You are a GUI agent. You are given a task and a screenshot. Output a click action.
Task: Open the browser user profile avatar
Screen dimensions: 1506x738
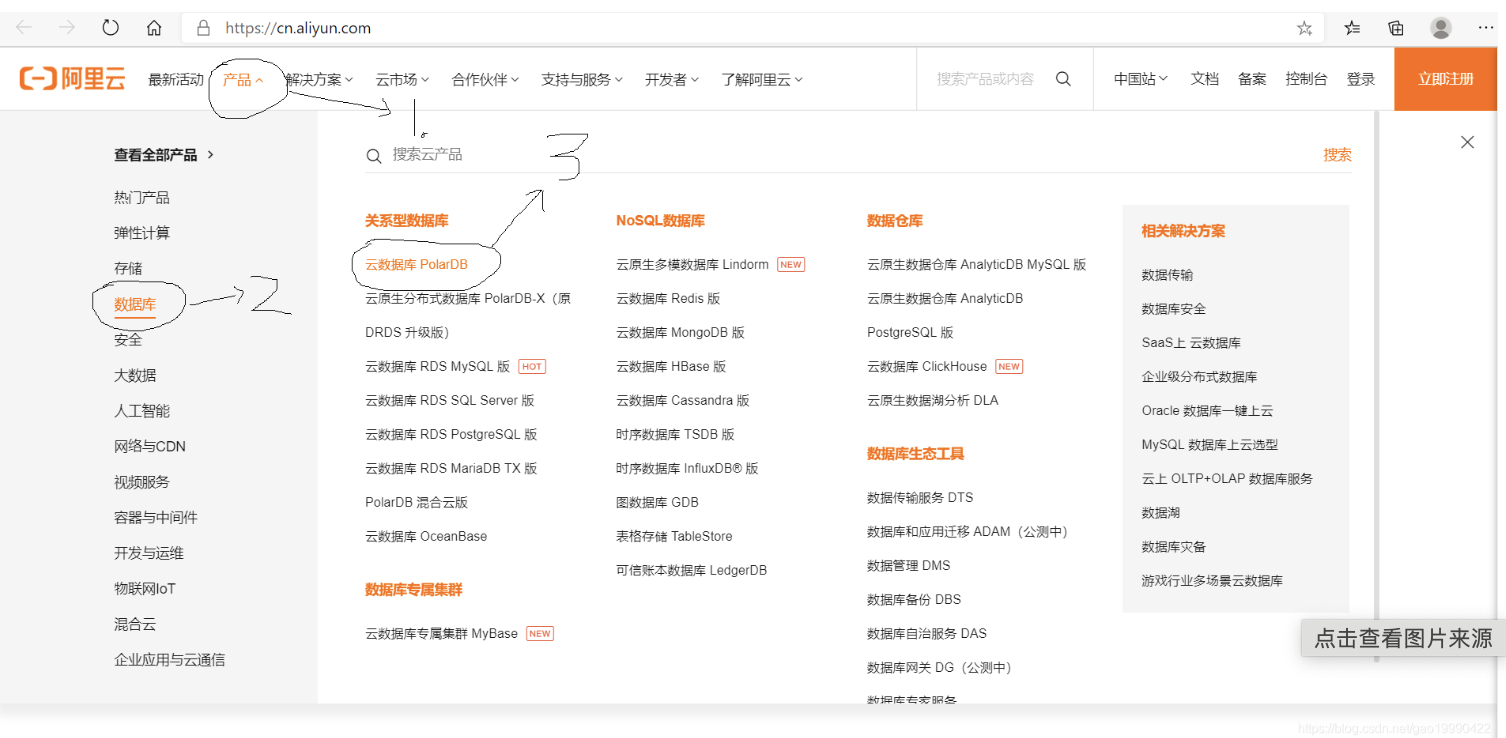pos(1440,28)
